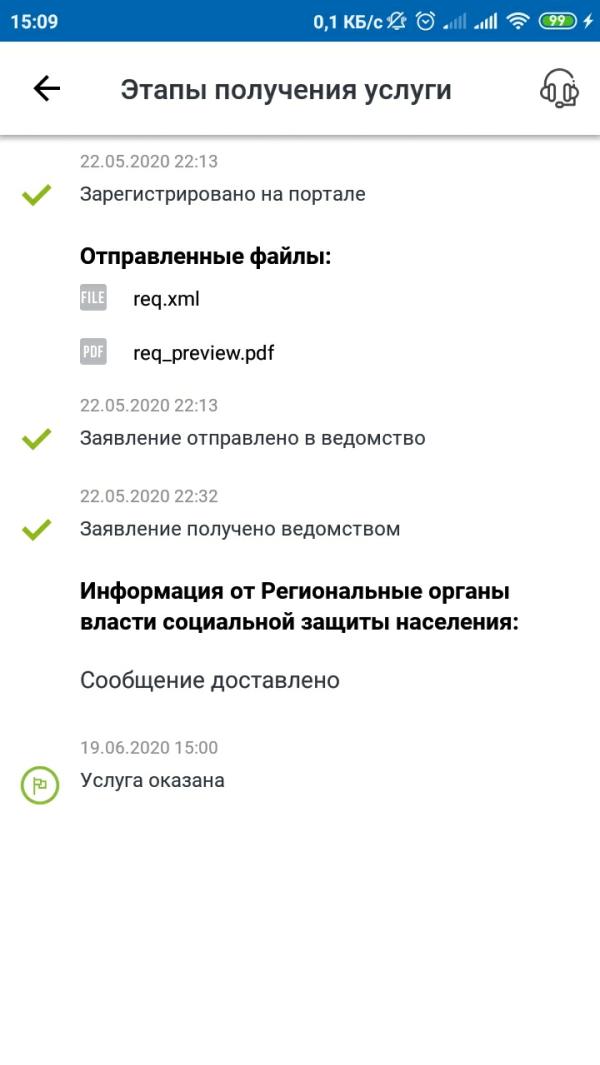Image resolution: width=600 pixels, height=1065 pixels.
Task: Tap the PDF icon beside req_preview.pdf
Action: (x=93, y=352)
